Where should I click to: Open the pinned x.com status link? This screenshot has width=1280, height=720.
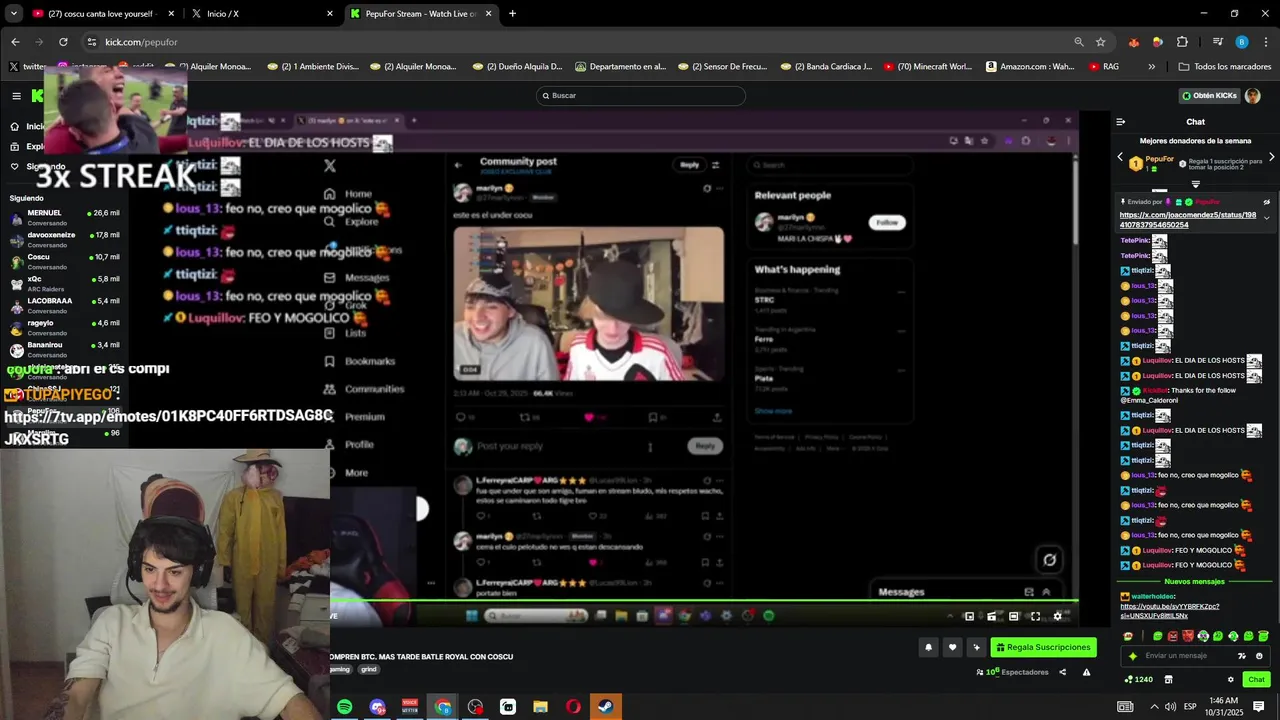[x=1188, y=220]
